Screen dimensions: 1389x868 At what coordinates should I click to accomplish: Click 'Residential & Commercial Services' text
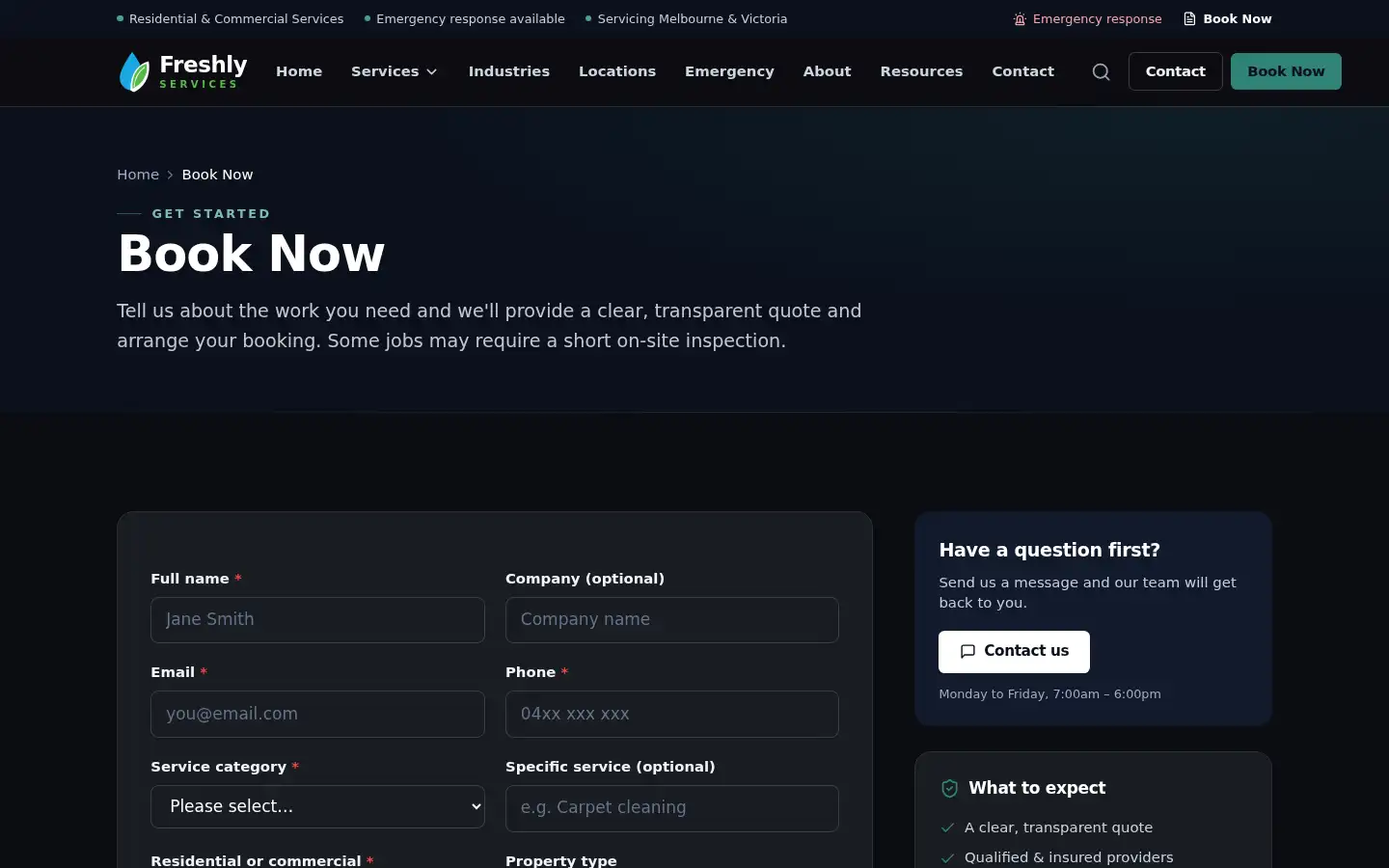click(x=236, y=19)
